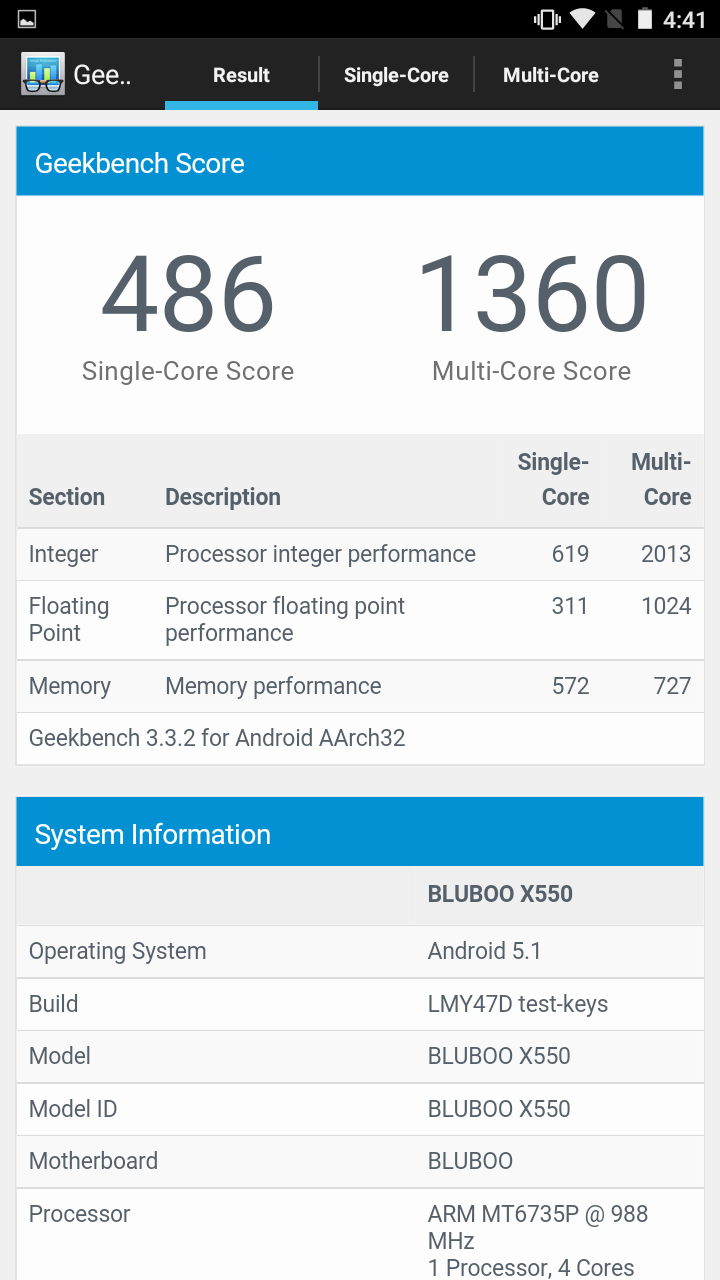Switch to the Single-Core tab

396,75
